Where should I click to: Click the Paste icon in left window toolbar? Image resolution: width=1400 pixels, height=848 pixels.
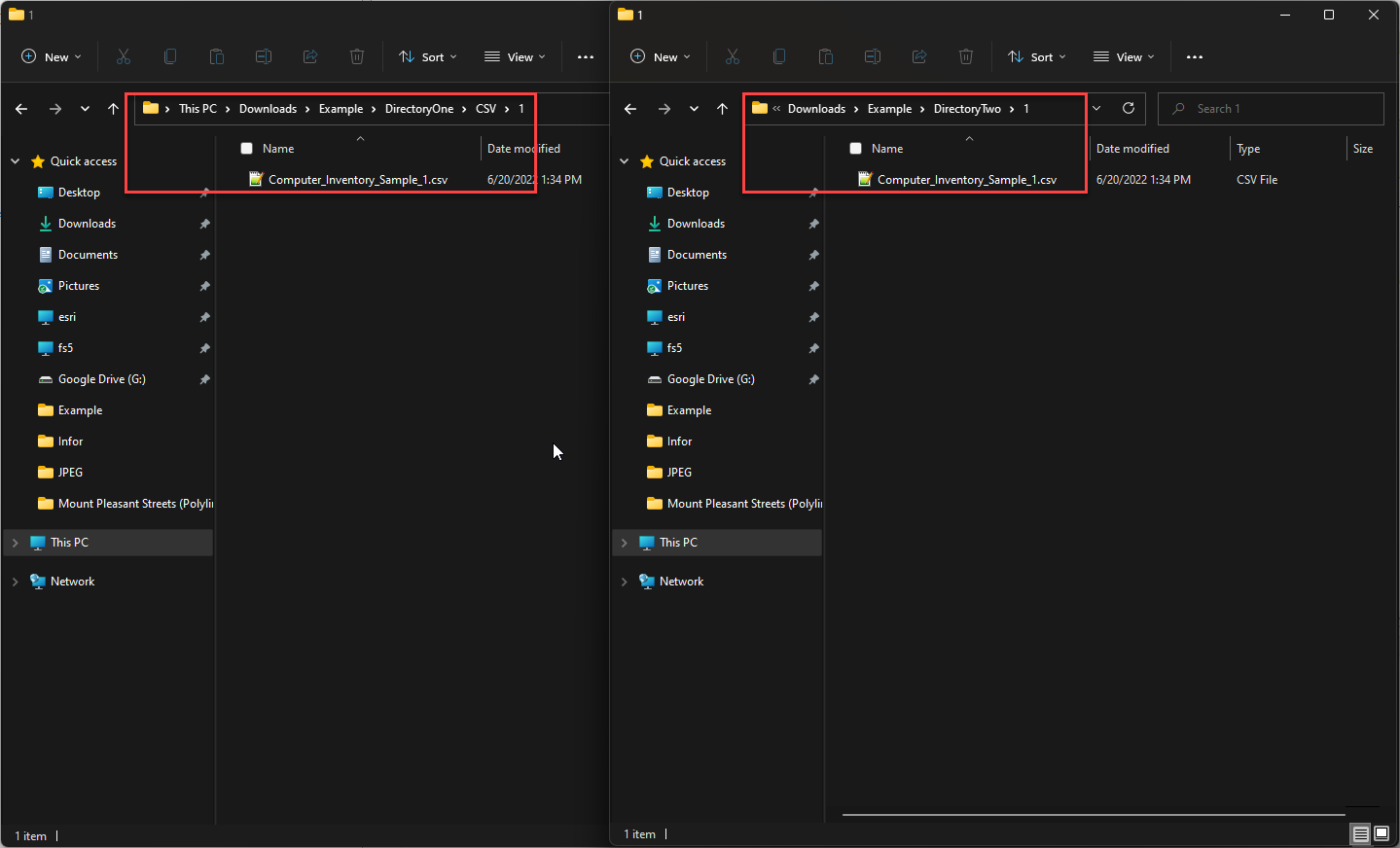pyautogui.click(x=217, y=56)
